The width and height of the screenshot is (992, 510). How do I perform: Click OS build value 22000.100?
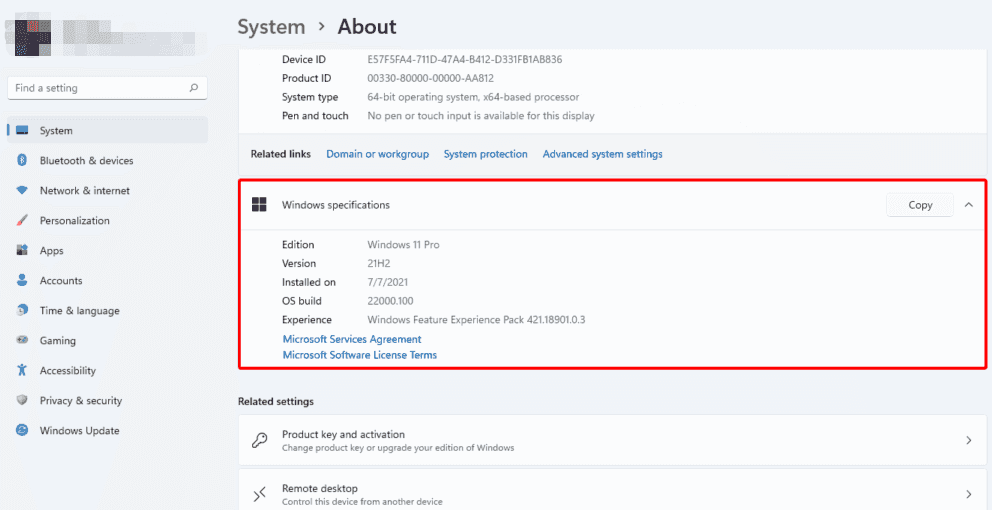click(390, 301)
